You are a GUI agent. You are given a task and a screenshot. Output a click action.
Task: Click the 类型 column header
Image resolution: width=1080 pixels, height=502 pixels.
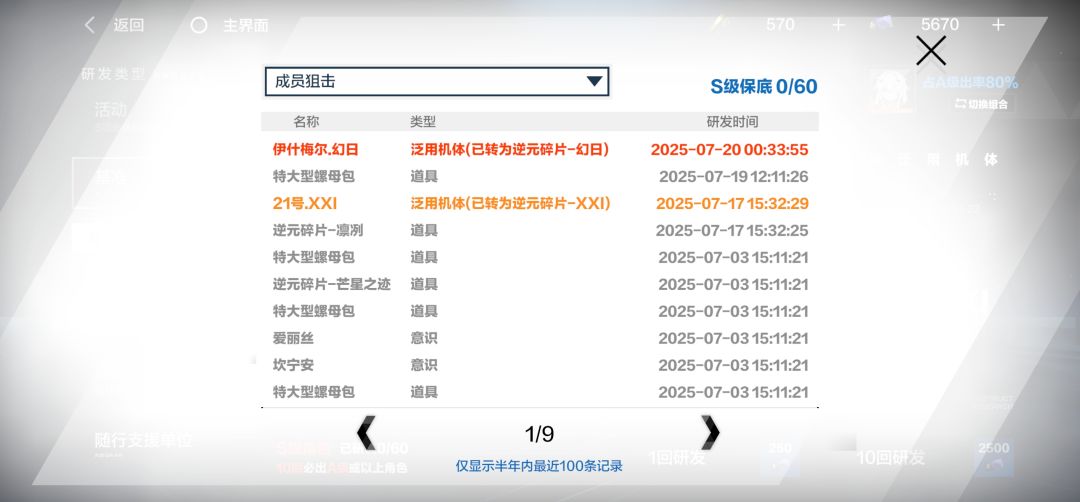pyautogui.click(x=423, y=122)
